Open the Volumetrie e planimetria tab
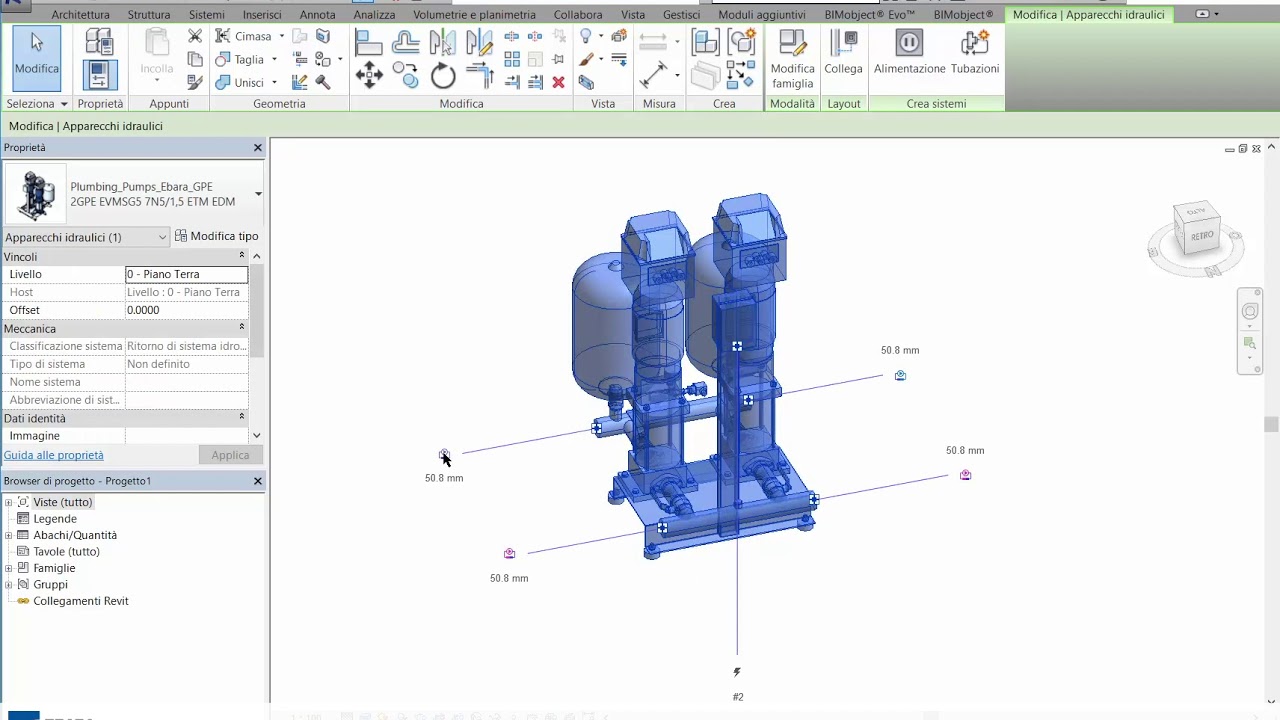This screenshot has width=1280, height=720. [x=474, y=15]
